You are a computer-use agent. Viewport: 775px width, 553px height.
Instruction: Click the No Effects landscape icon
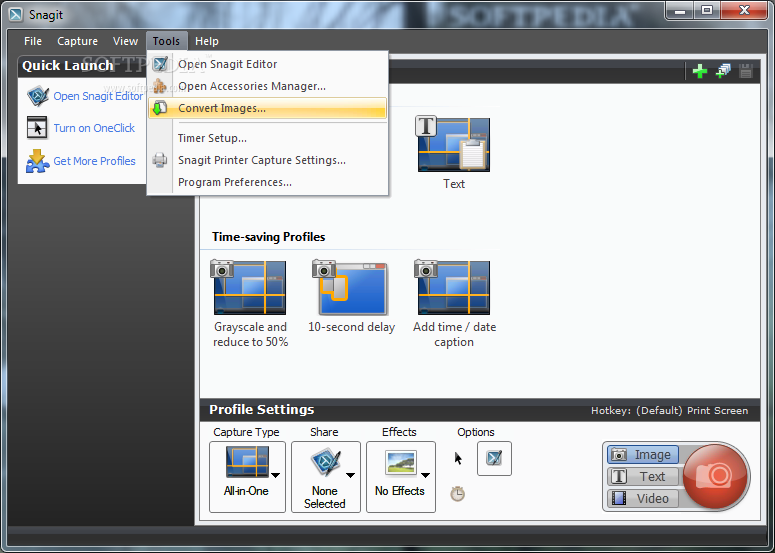pyautogui.click(x=401, y=463)
